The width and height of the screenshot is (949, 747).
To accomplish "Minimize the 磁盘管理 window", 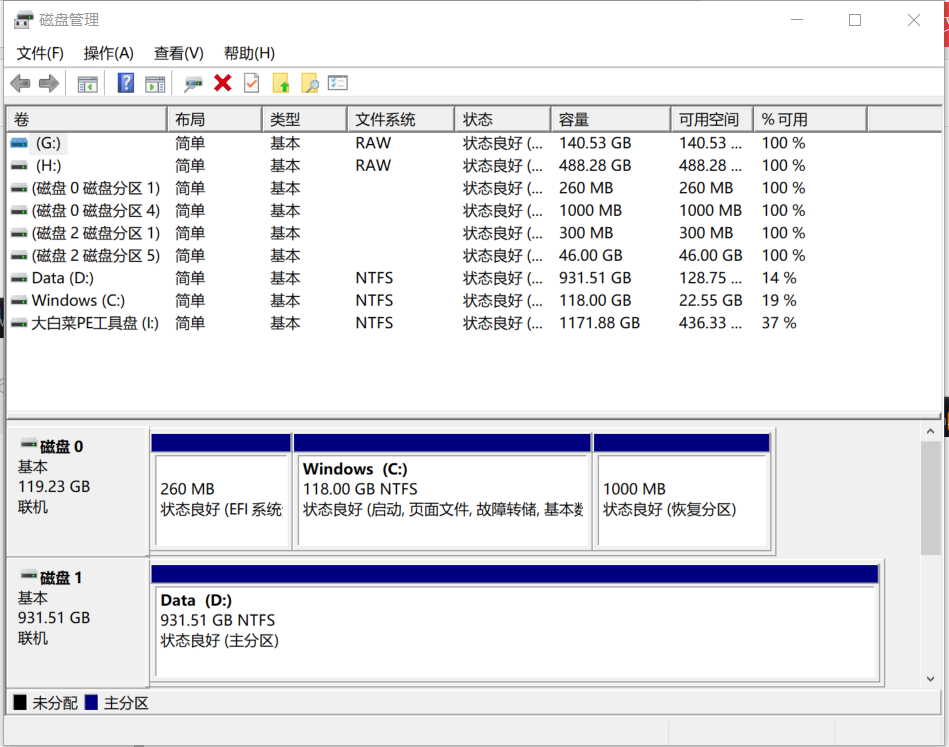I will pos(797,20).
